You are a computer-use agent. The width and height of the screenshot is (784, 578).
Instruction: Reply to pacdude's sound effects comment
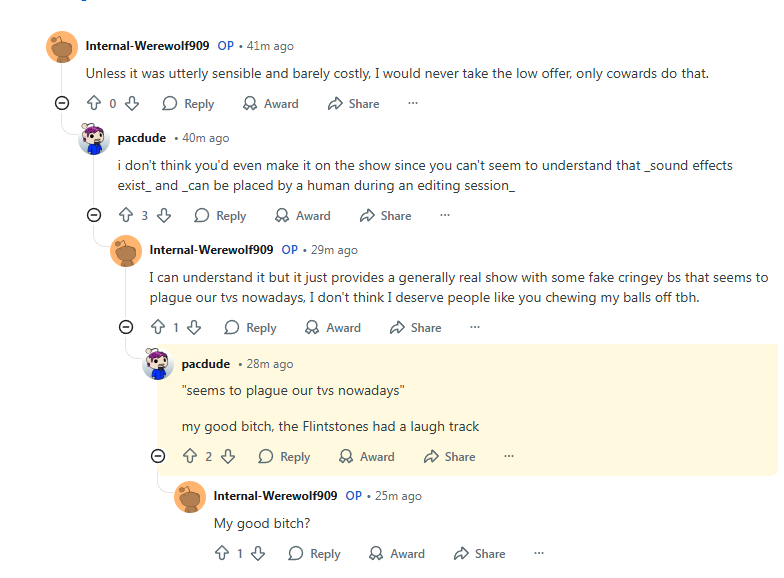point(220,216)
